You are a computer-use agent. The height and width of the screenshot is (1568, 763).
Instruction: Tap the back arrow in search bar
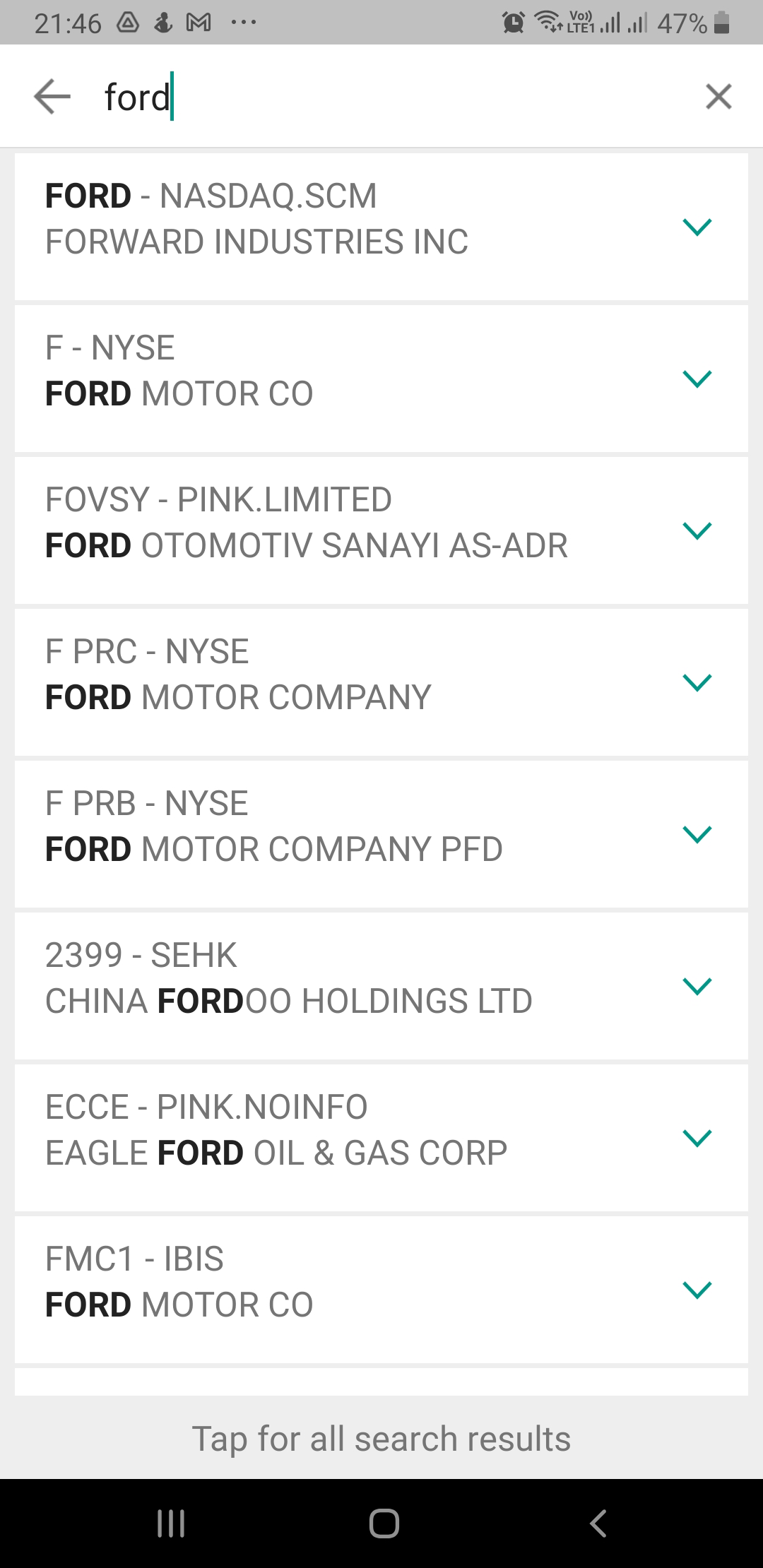point(52,97)
